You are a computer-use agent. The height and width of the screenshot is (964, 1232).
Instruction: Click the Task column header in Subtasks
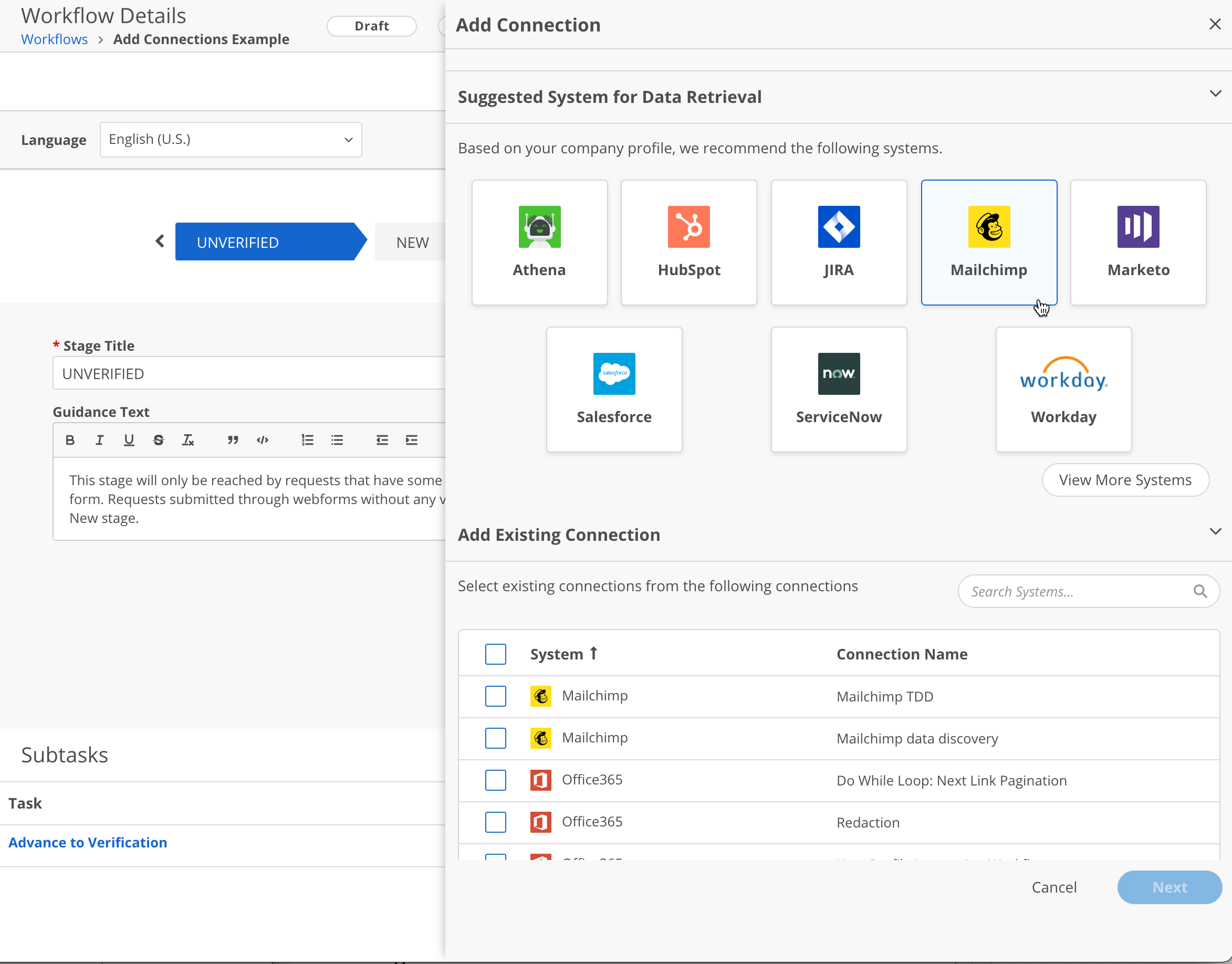pyautogui.click(x=25, y=803)
